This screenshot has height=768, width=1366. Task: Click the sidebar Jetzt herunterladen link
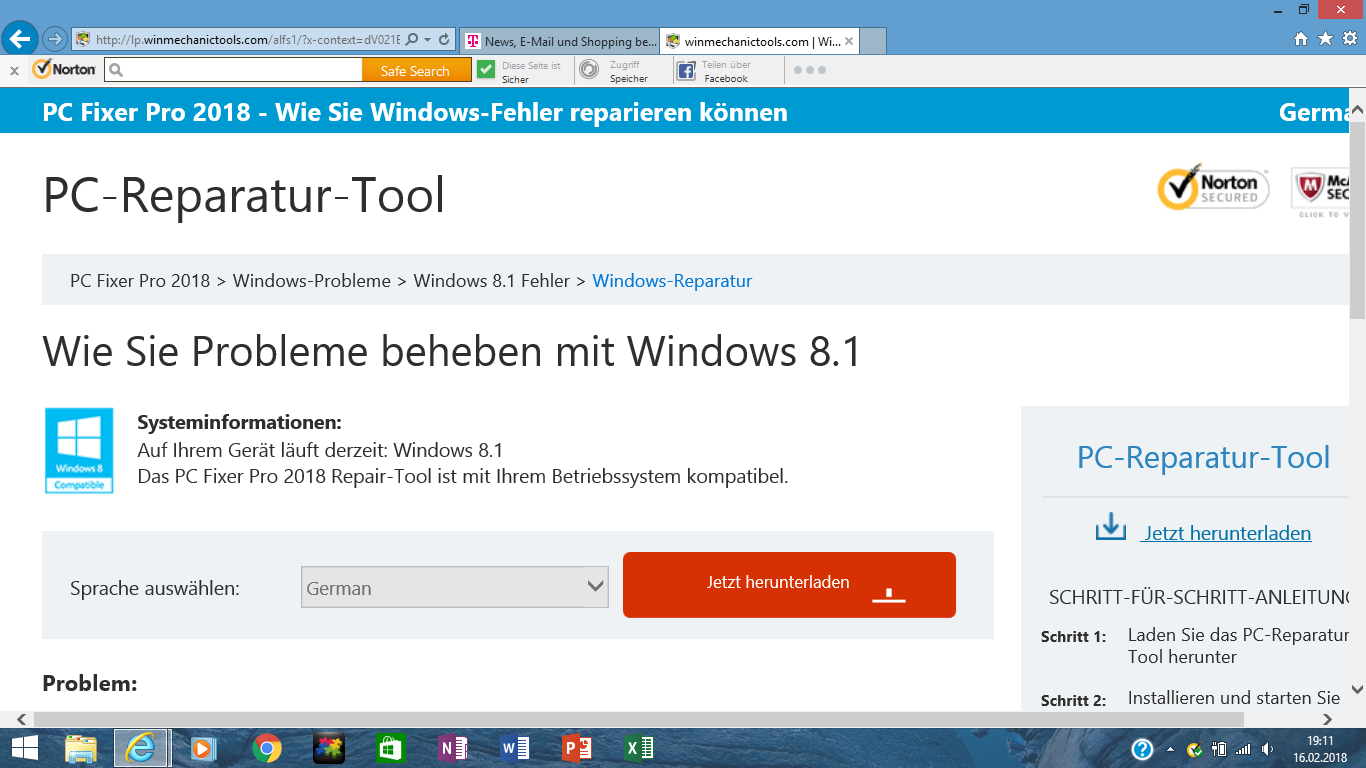[1227, 533]
